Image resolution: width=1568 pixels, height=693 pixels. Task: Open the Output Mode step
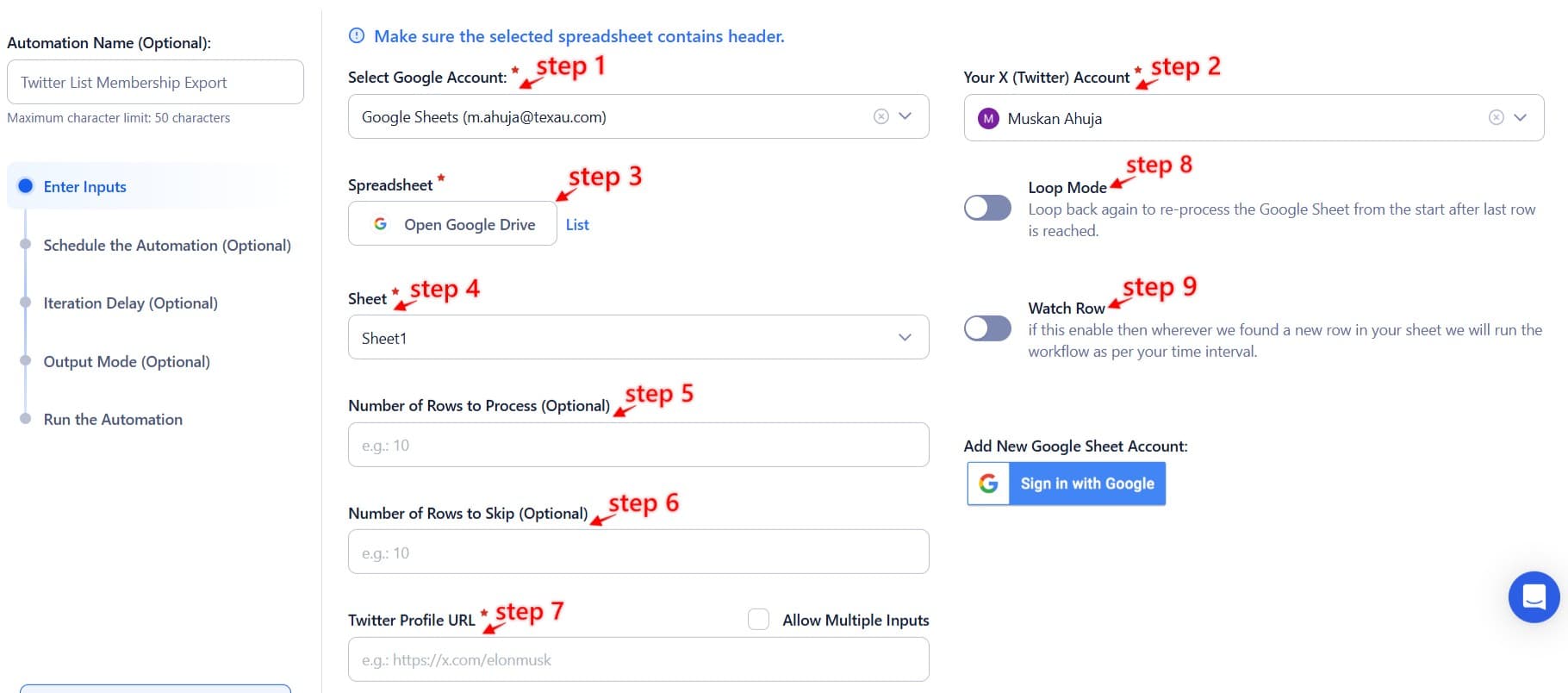coord(127,361)
